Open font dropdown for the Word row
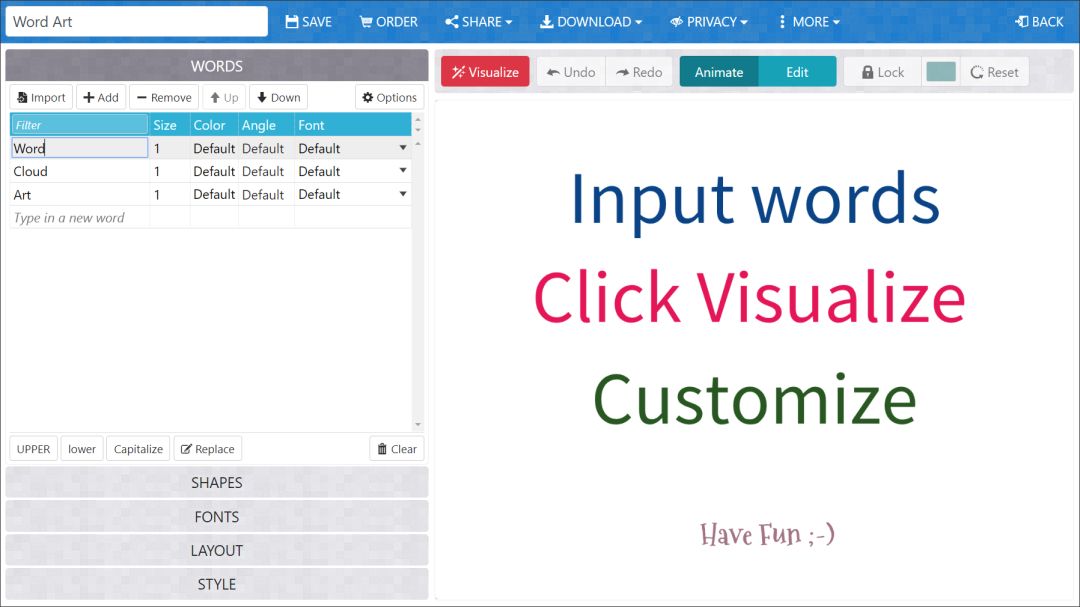 402,148
